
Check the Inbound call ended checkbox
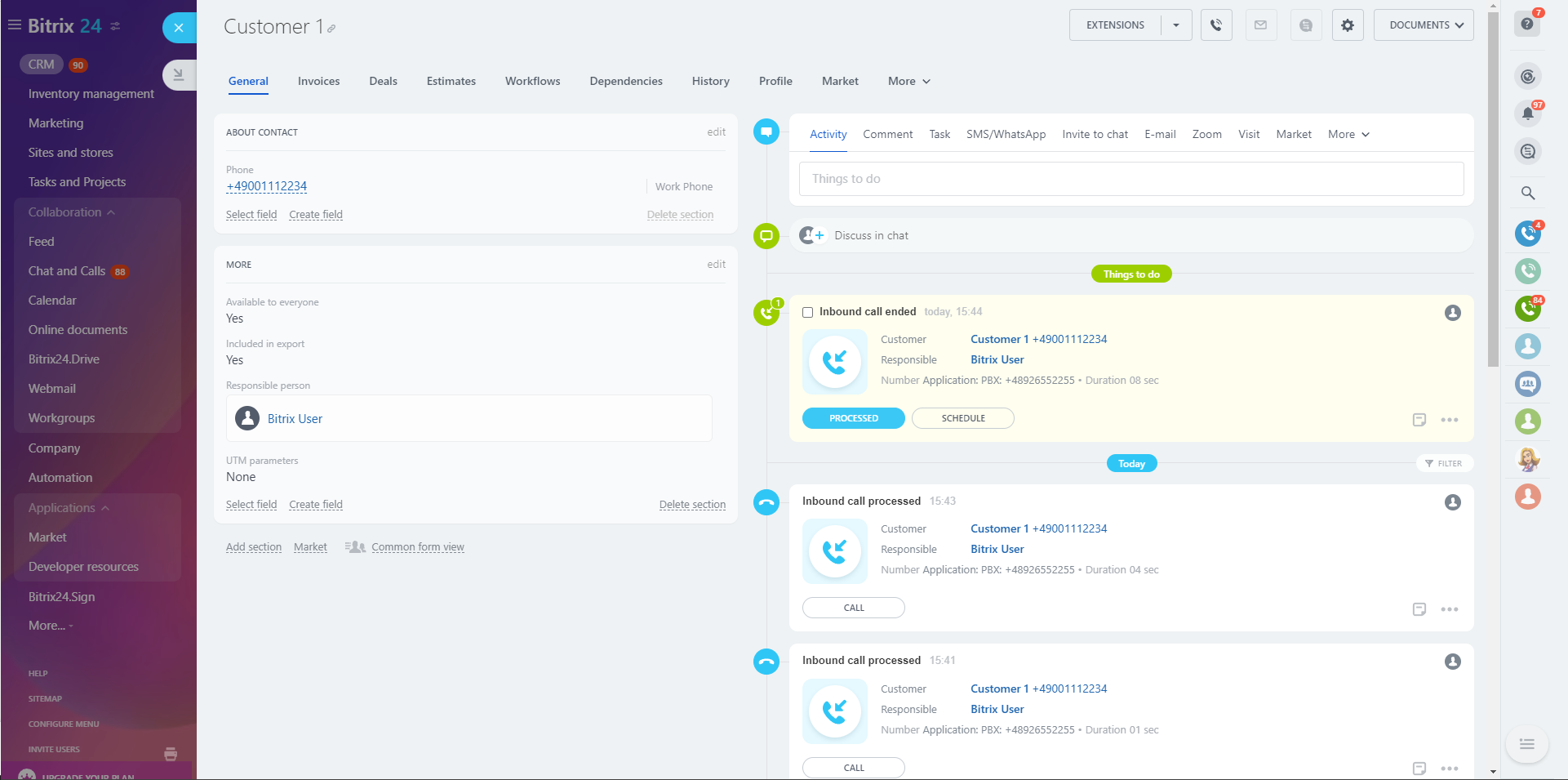coord(807,312)
